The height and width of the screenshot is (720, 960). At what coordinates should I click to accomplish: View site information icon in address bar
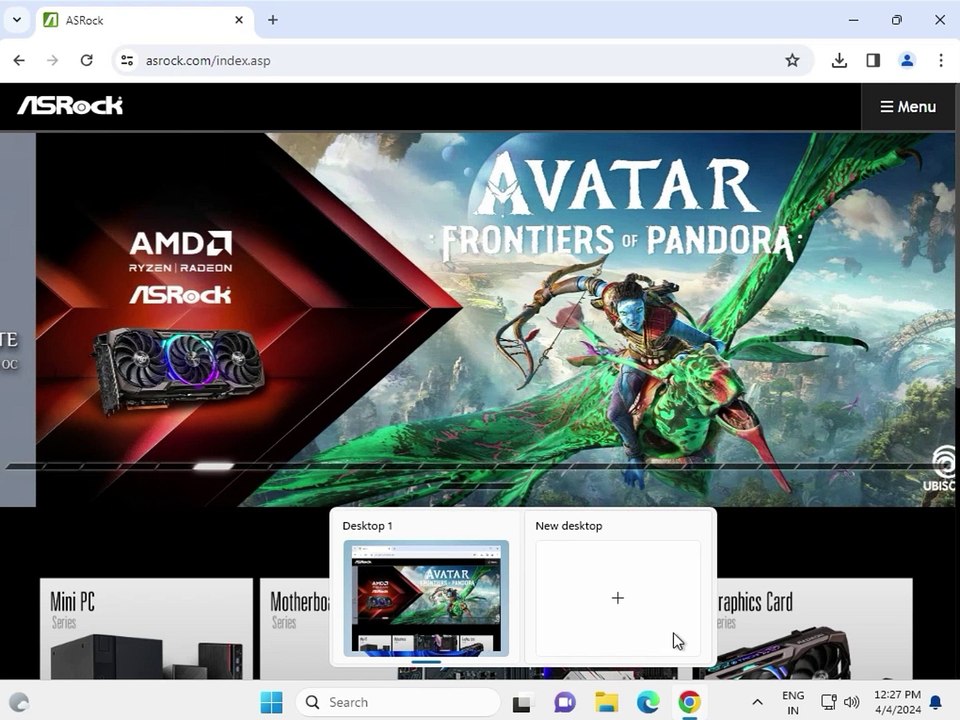pos(127,60)
